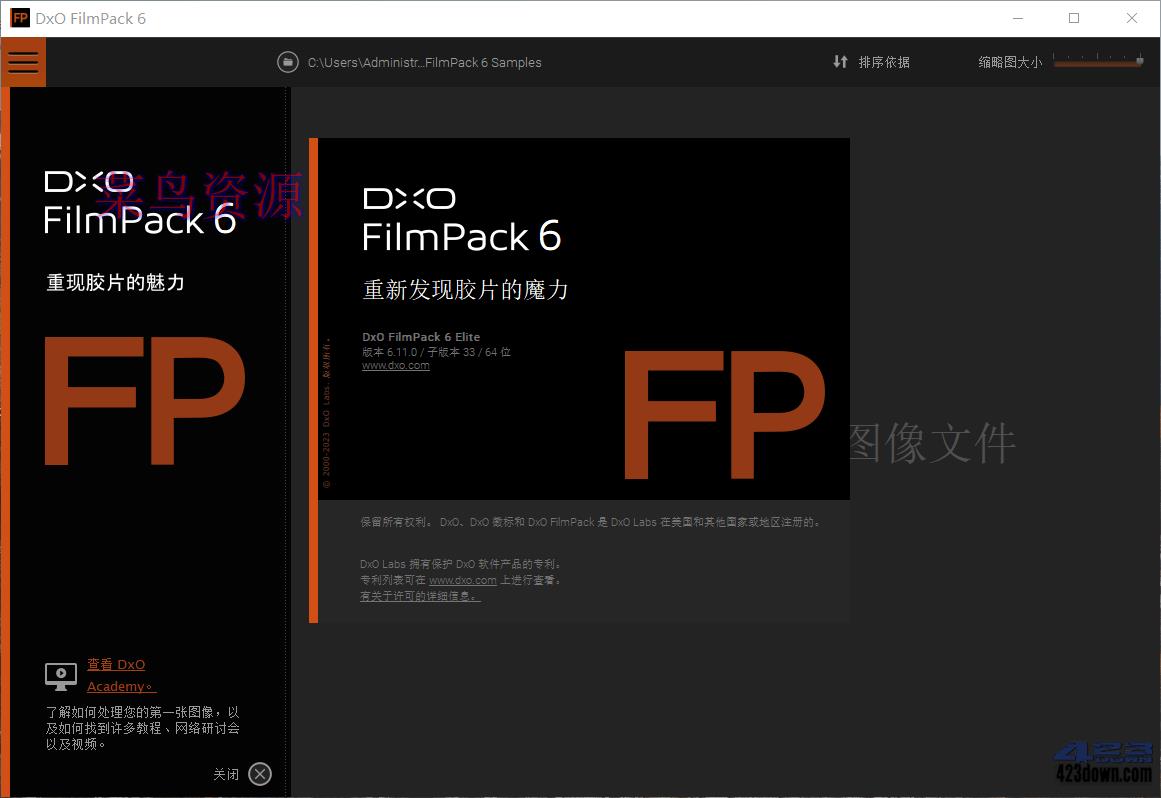The width and height of the screenshot is (1161, 798).
Task: Open the 查看 DxO Academy link
Action: point(117,664)
